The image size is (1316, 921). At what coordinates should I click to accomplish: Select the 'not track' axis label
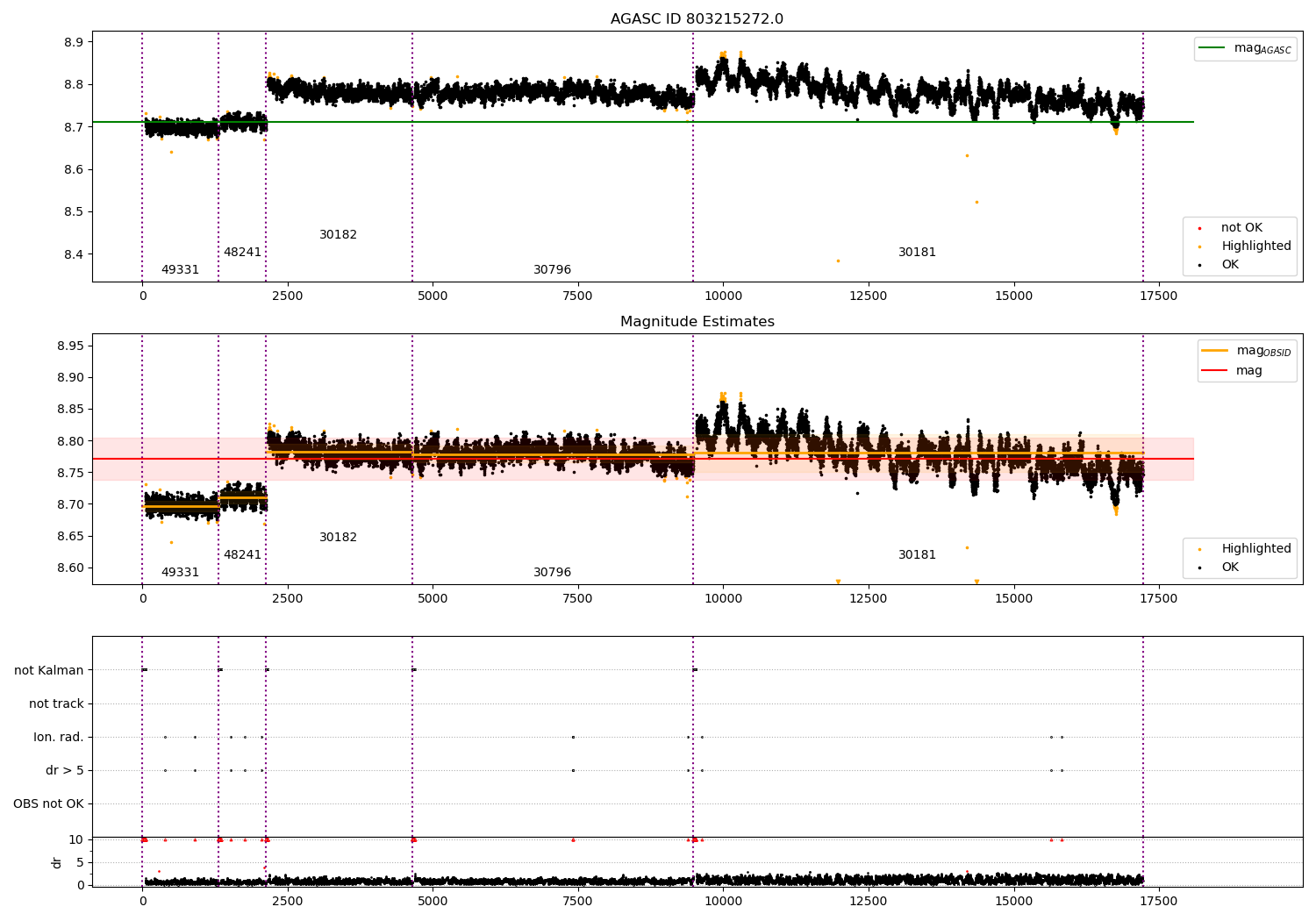point(56,704)
